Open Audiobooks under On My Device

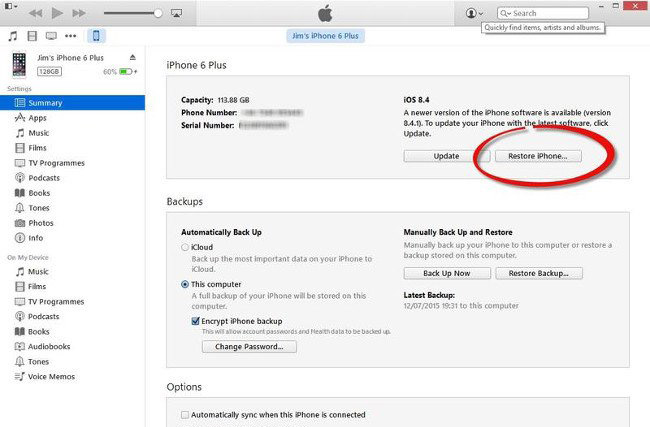pos(73,347)
